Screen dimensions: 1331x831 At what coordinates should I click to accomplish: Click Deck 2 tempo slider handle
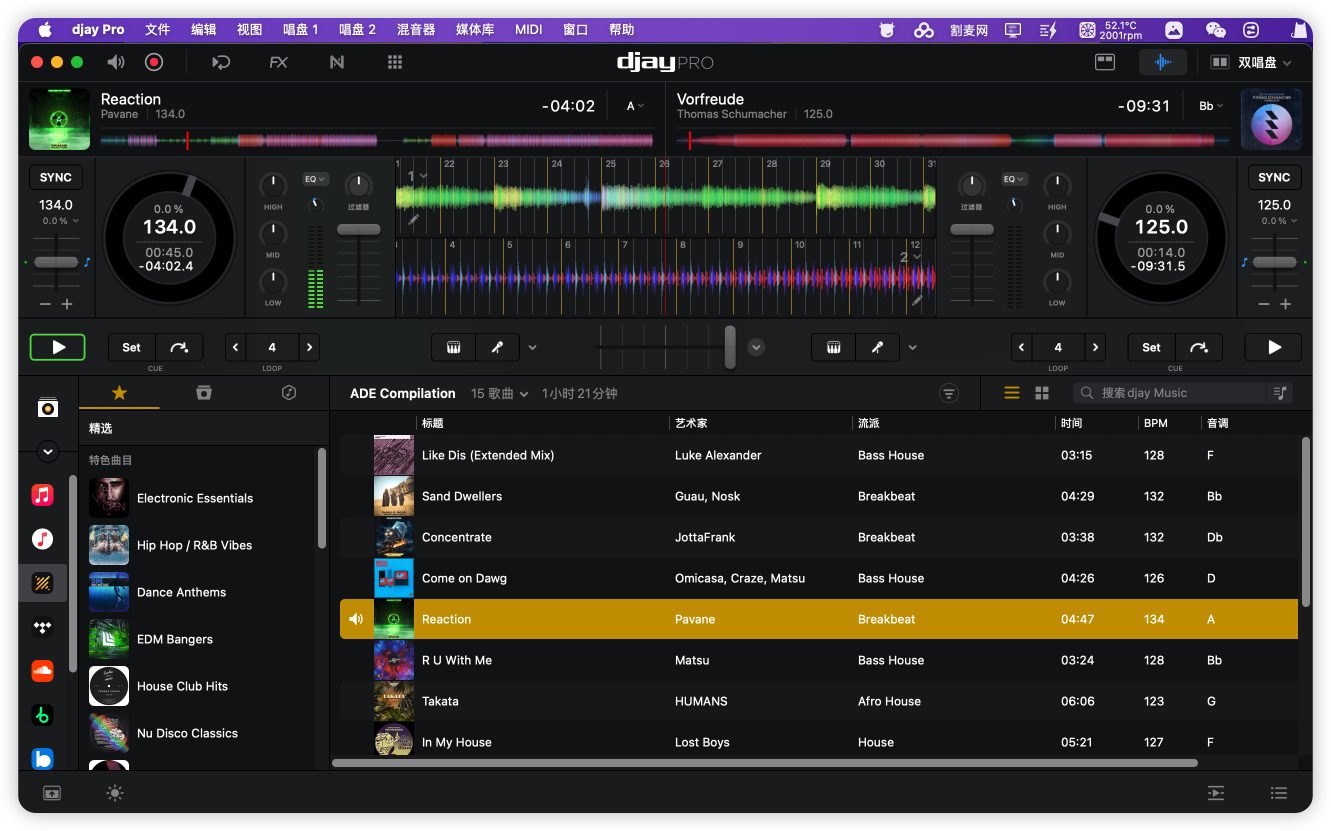tap(1274, 262)
